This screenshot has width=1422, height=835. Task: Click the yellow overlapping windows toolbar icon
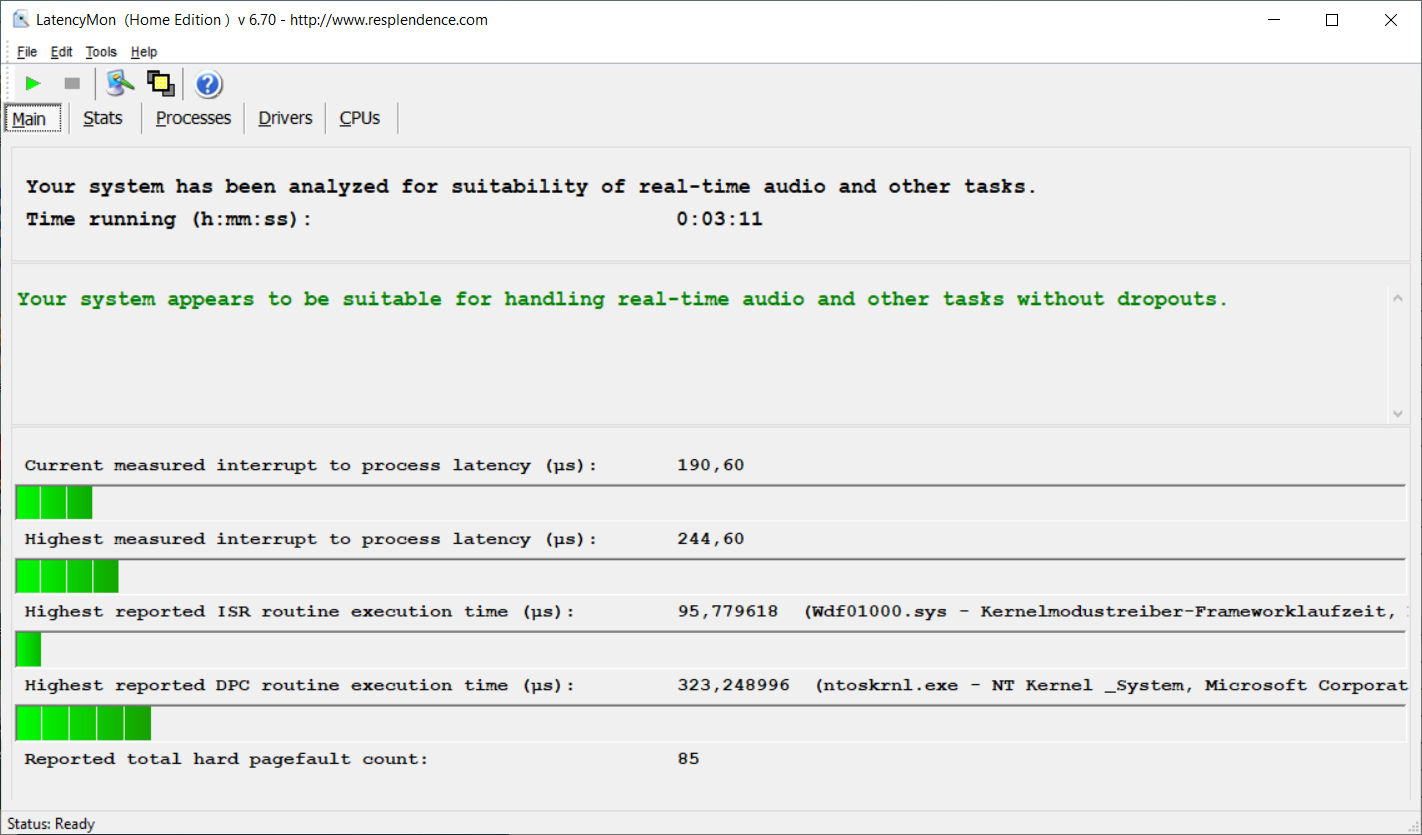click(161, 84)
